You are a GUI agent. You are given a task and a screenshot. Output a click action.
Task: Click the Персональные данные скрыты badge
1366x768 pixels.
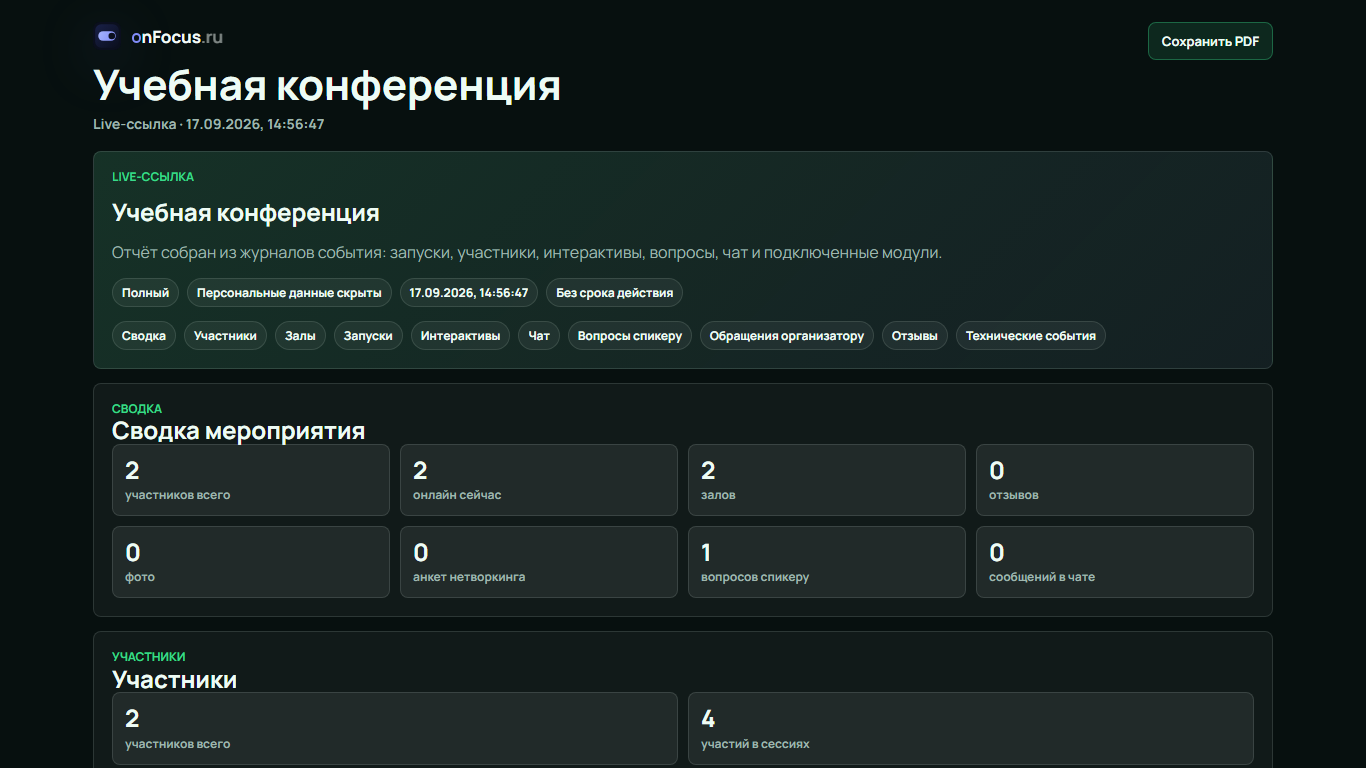pyautogui.click(x=289, y=293)
